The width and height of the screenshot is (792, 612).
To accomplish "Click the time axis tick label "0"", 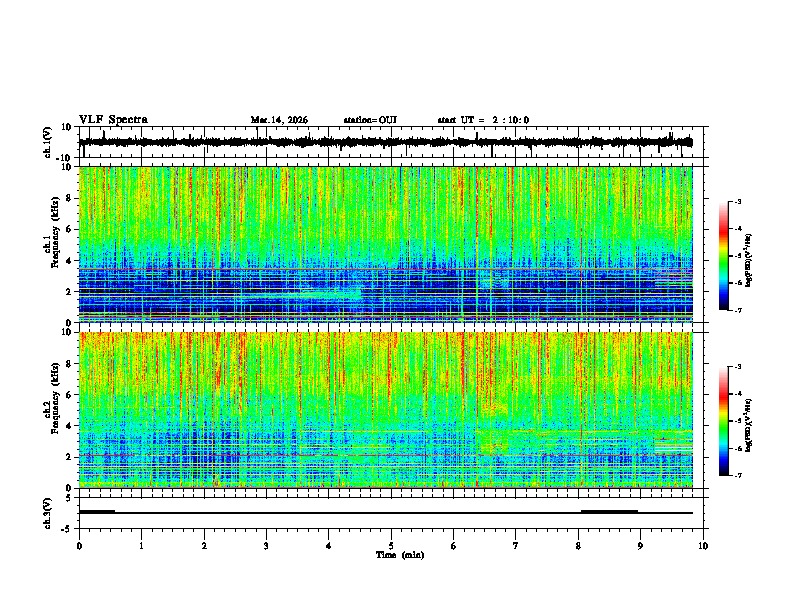I will click(x=79, y=546).
